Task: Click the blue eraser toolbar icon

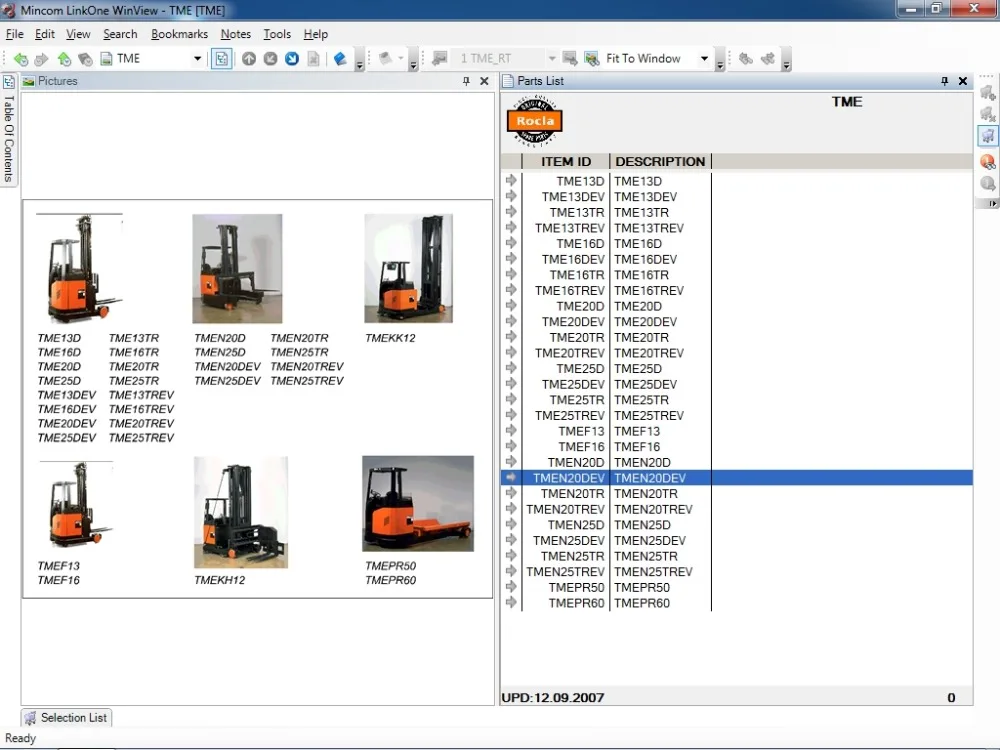Action: (x=338, y=58)
